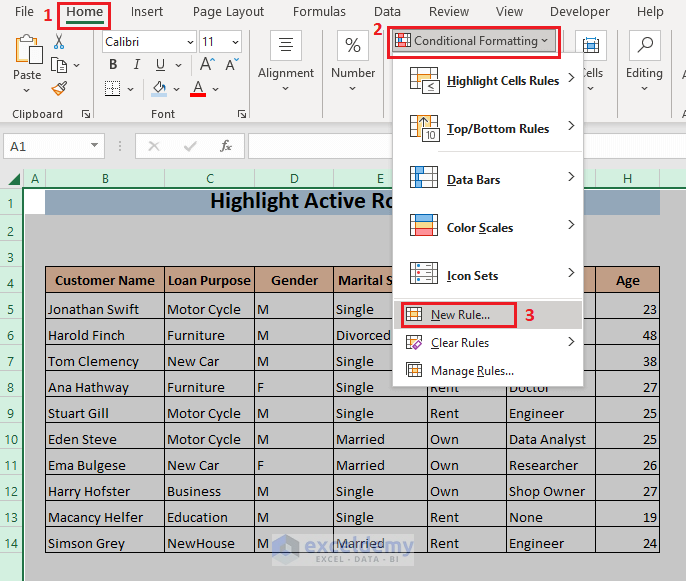Open the Calibri font name dropdown

click(188, 42)
